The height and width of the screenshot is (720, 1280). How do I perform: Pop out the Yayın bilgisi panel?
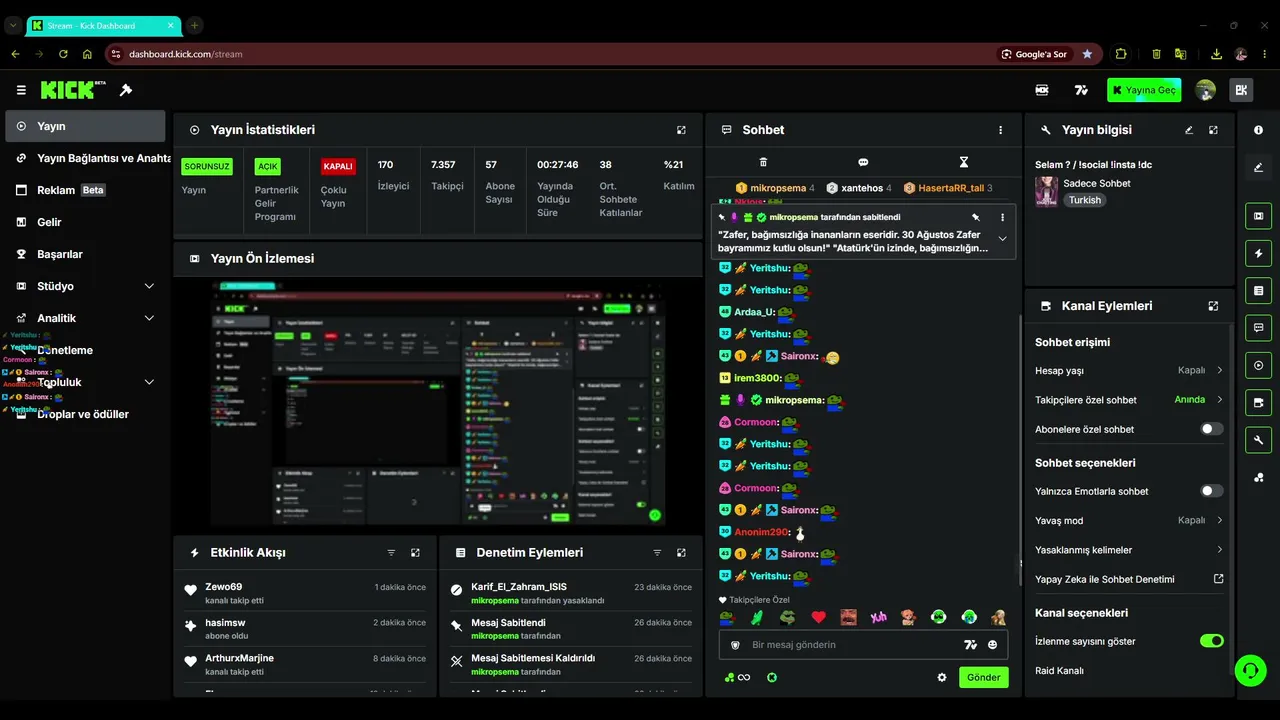(1213, 130)
